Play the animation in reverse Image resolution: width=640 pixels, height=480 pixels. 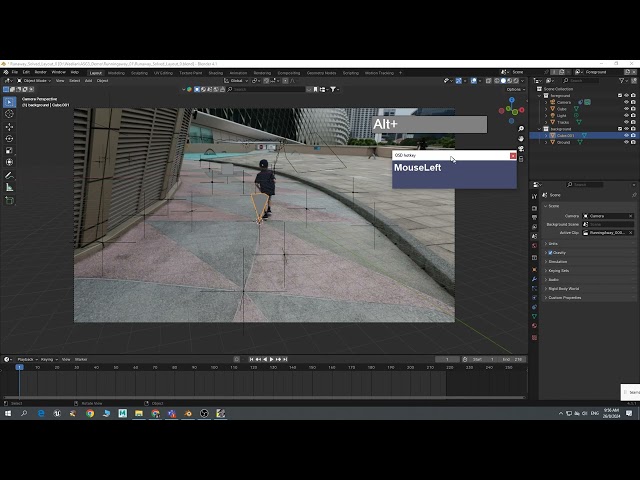tap(265, 359)
